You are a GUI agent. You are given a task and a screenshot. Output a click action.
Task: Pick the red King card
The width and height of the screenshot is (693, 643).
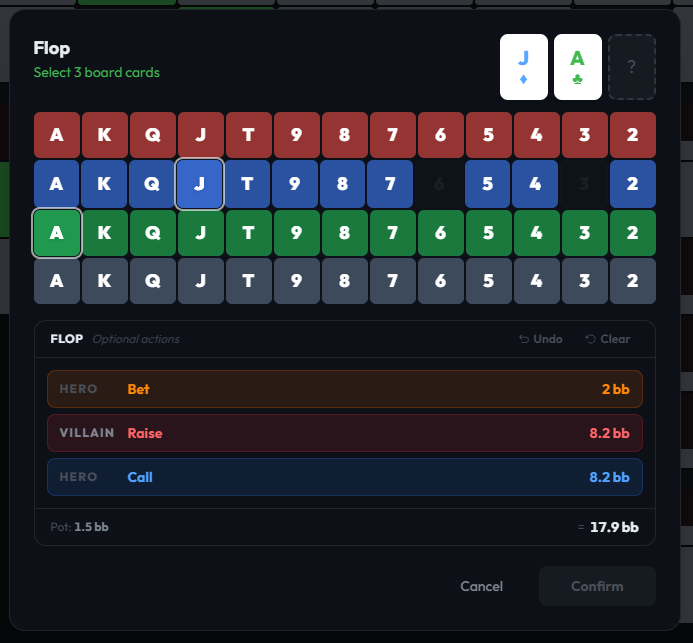[105, 135]
